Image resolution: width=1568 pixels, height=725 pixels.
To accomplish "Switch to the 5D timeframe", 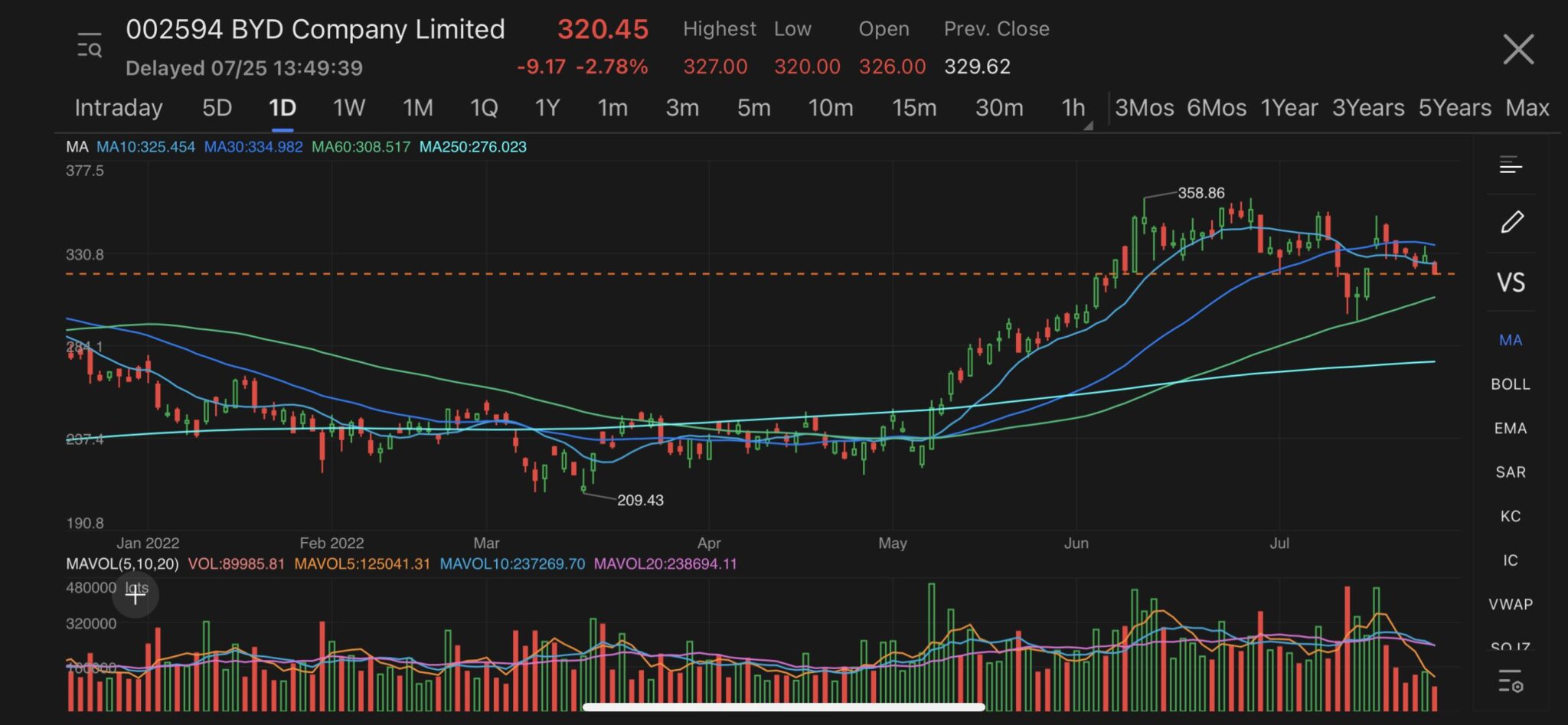I will coord(217,108).
